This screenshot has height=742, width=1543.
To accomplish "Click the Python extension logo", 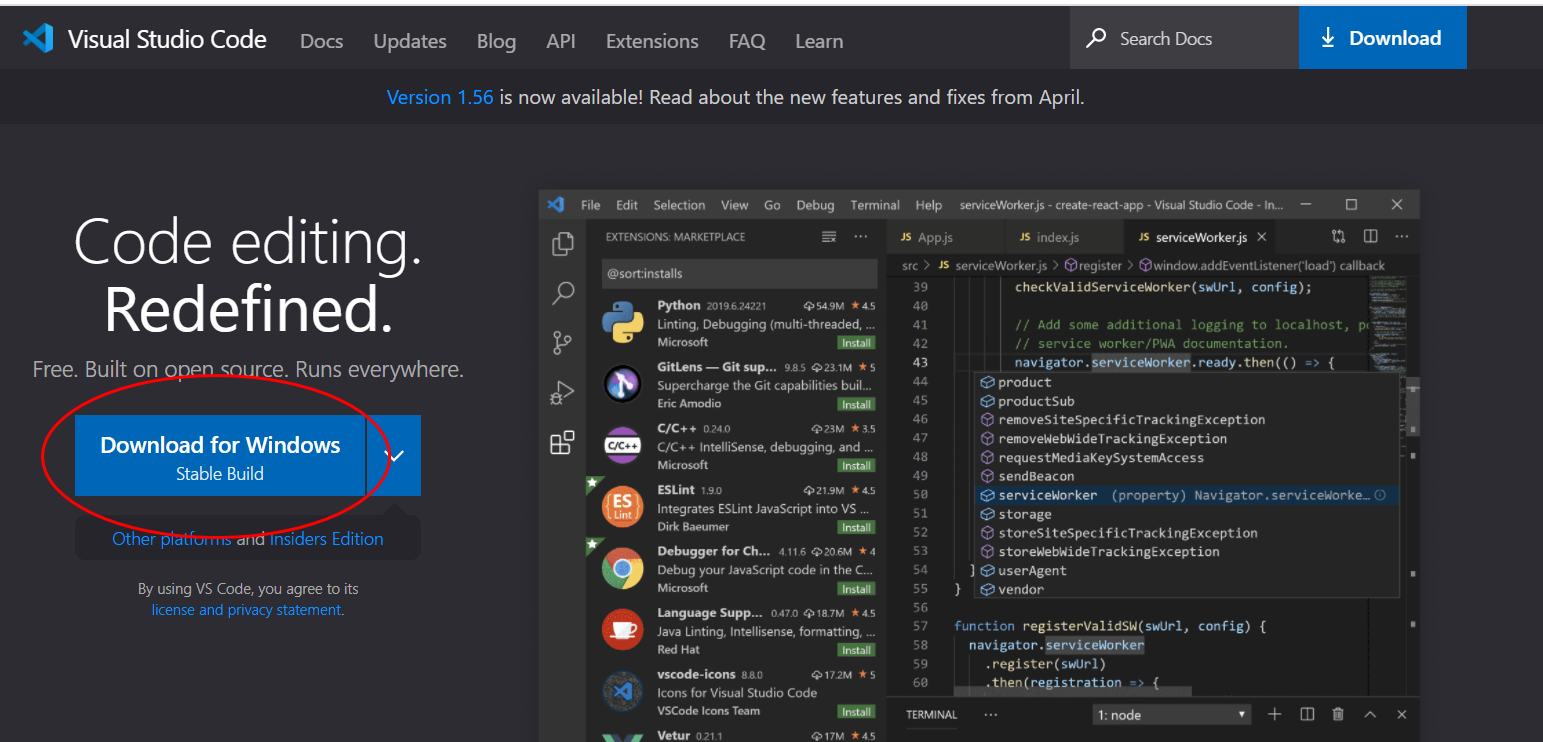I will [622, 322].
